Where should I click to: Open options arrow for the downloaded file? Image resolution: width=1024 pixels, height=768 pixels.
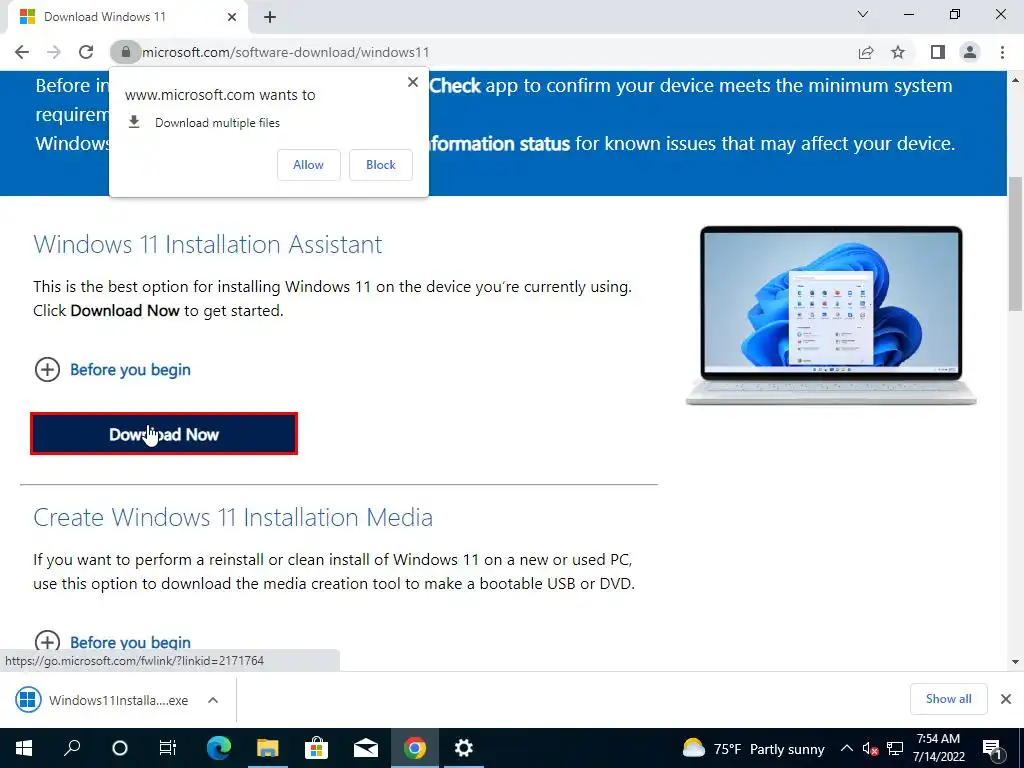(x=213, y=700)
